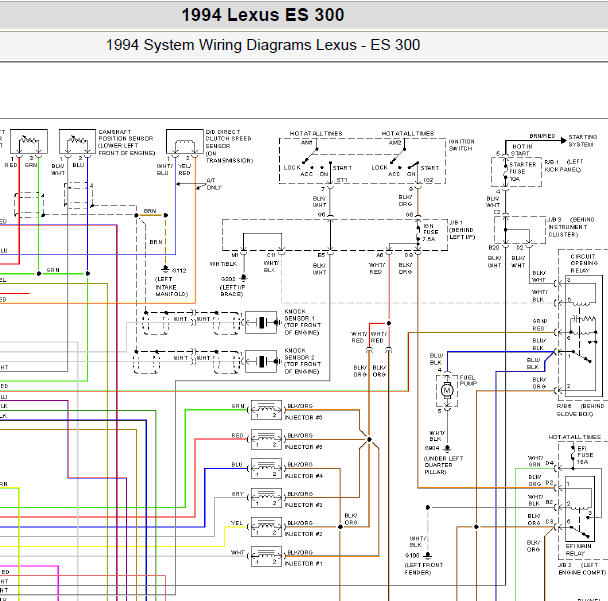Select the Injector #4 coil symbol
The image size is (608, 601).
point(266,468)
